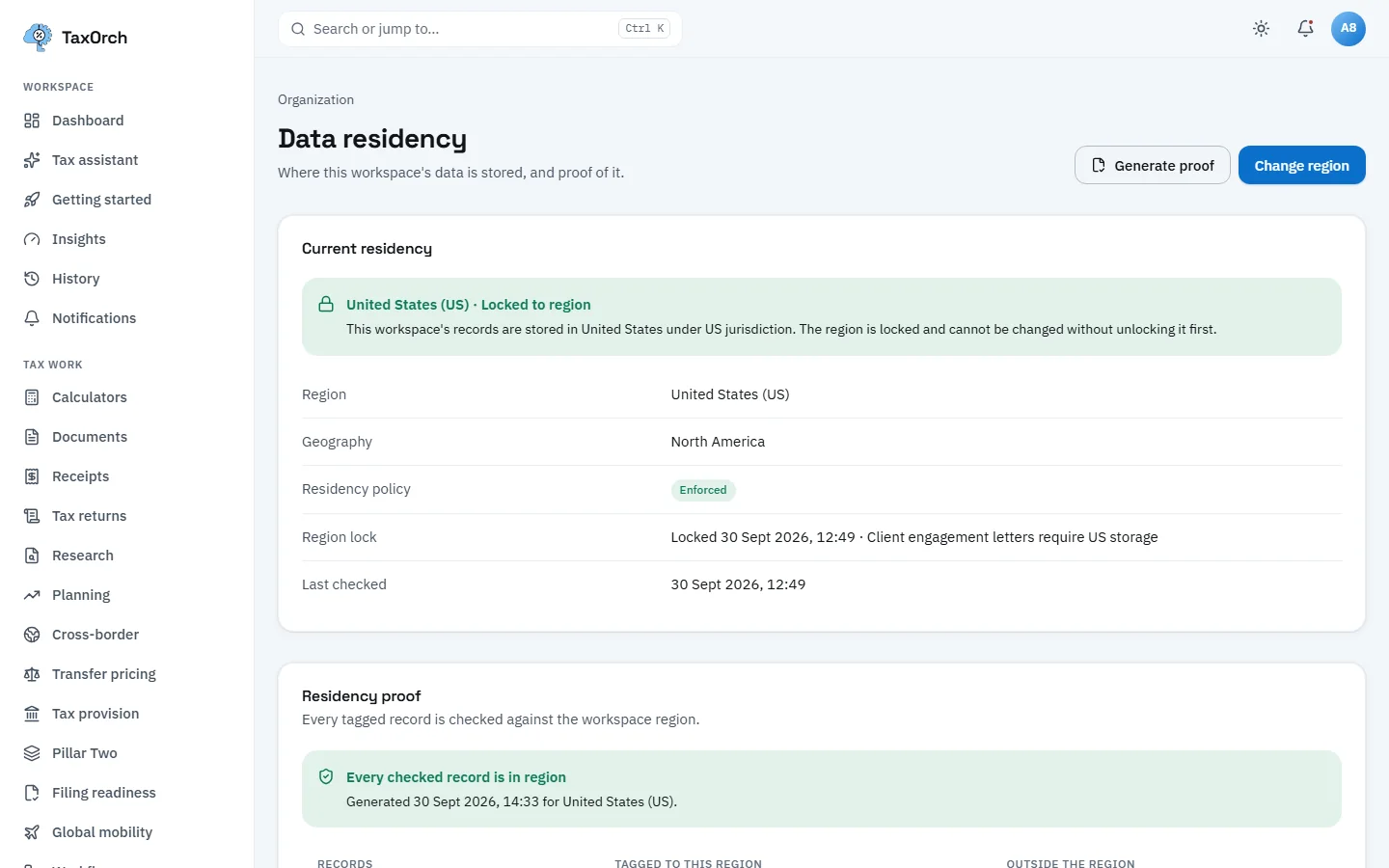This screenshot has height=868, width=1389.
Task: Click the Receipts icon
Action: coord(32,476)
